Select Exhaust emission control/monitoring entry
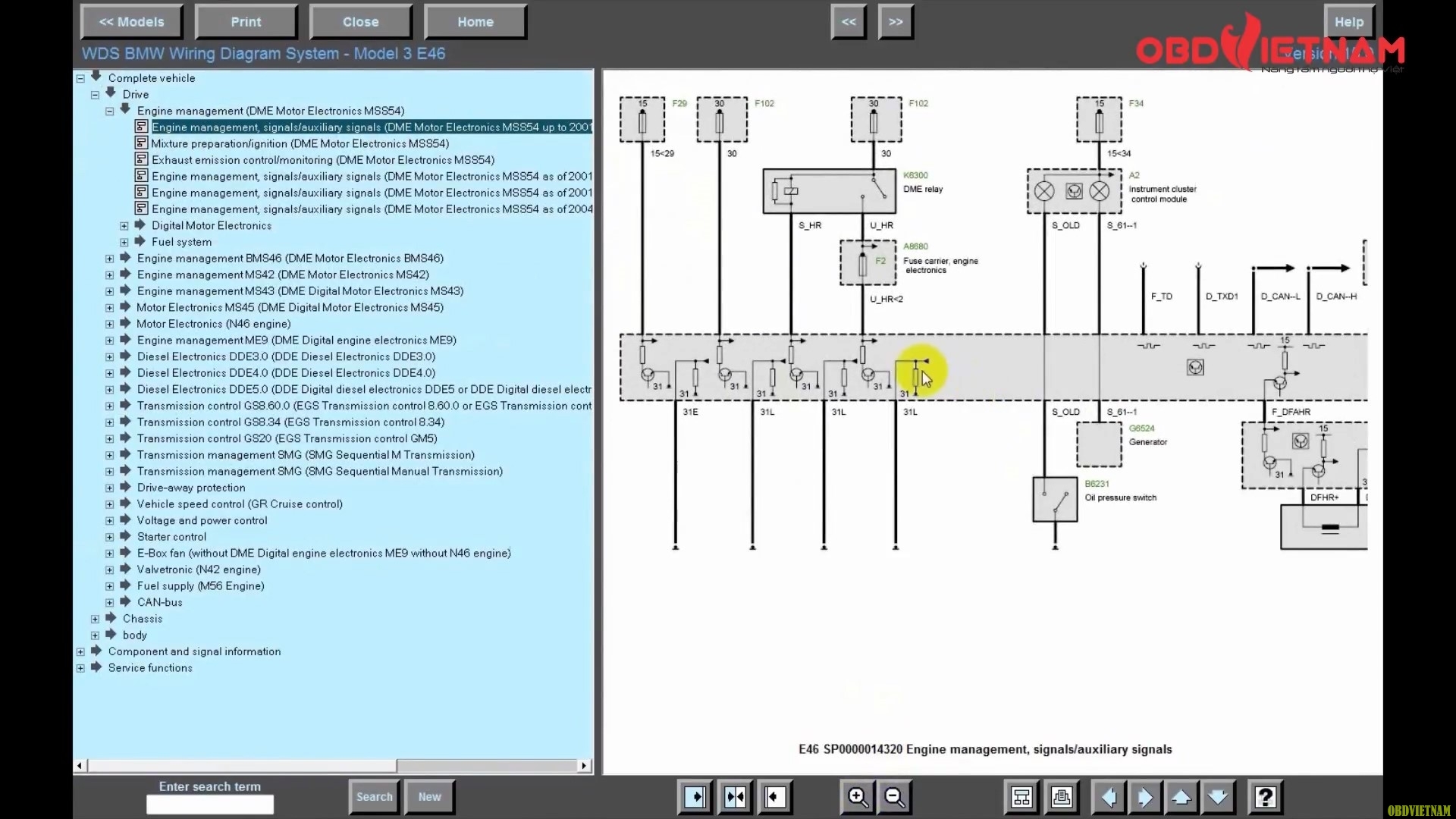This screenshot has width=1456, height=819. click(x=322, y=160)
